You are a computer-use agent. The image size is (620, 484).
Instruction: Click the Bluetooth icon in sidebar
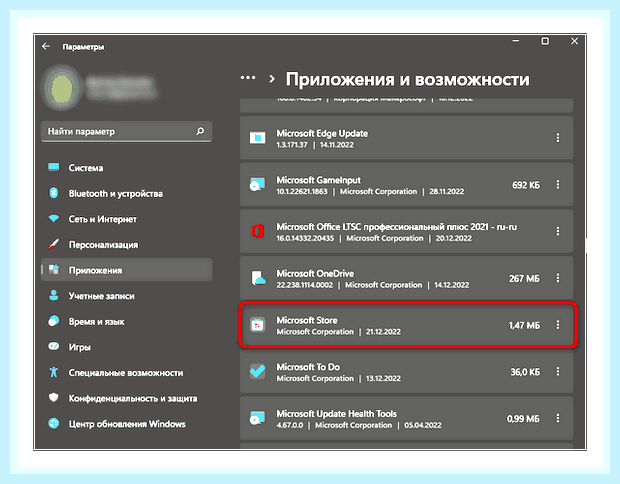pyautogui.click(x=54, y=193)
